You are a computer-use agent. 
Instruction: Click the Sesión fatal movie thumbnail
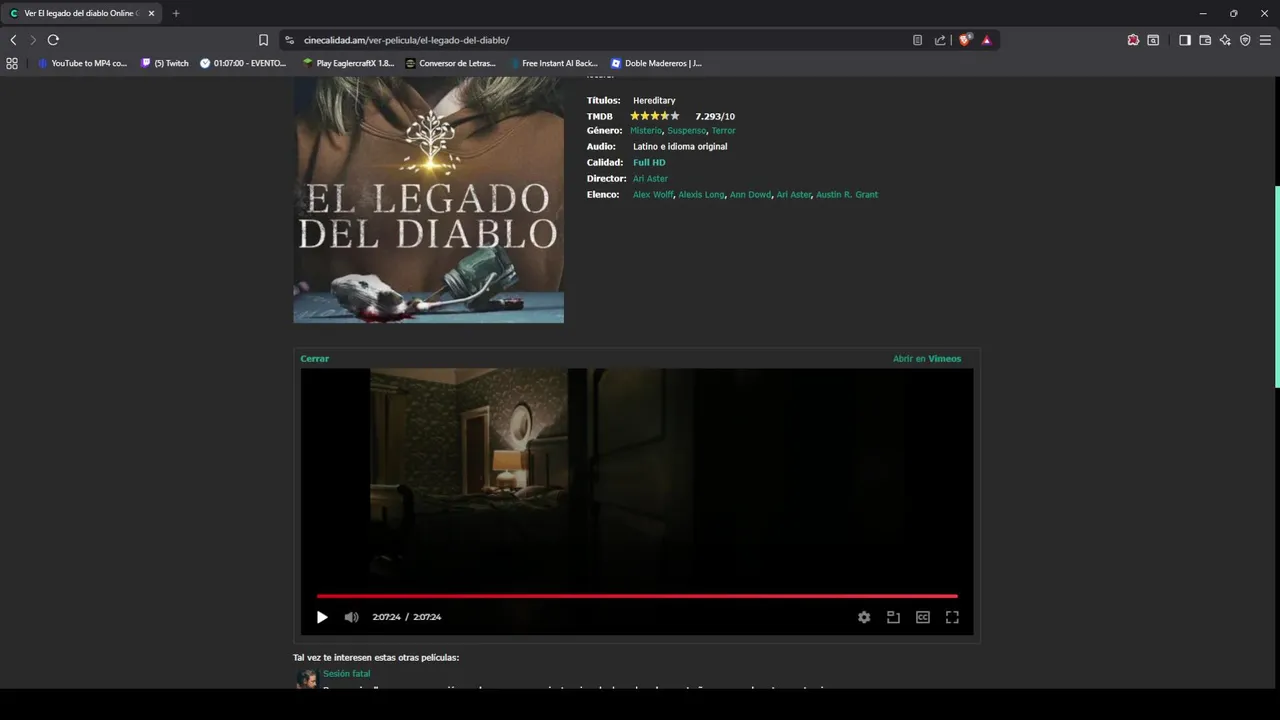coord(306,679)
